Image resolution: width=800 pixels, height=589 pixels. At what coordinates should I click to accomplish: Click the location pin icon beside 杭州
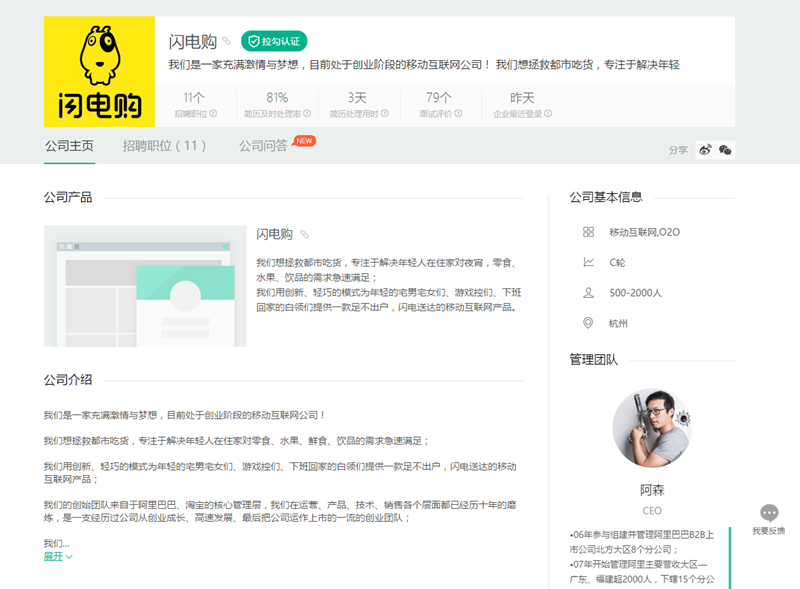(x=588, y=323)
